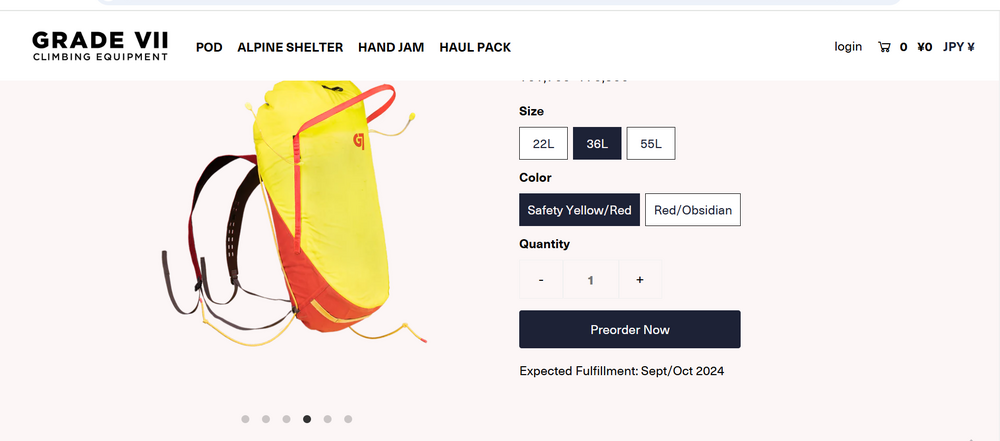Navigate to HAND JAM page

[x=391, y=47]
